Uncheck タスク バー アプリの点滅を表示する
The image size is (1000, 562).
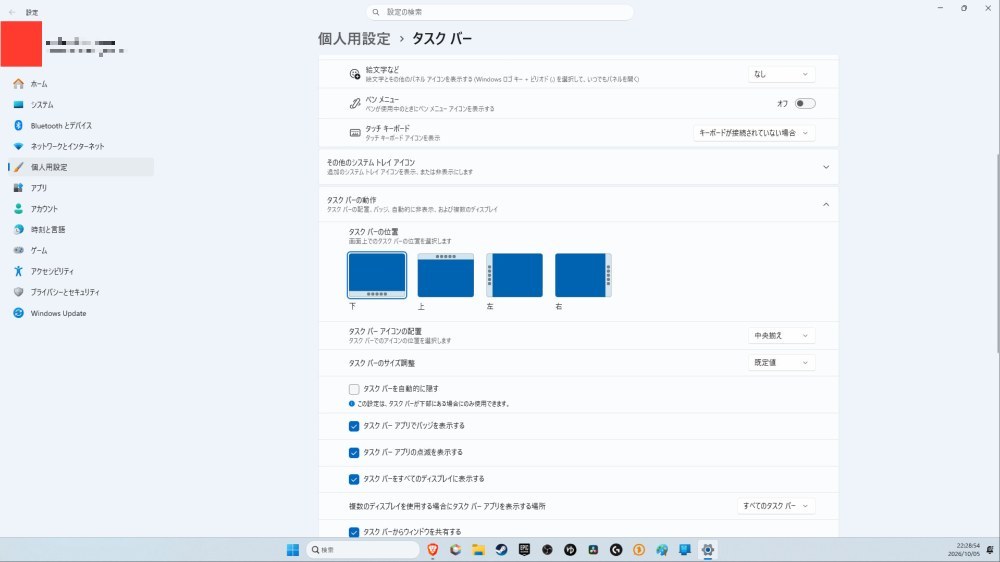point(354,453)
